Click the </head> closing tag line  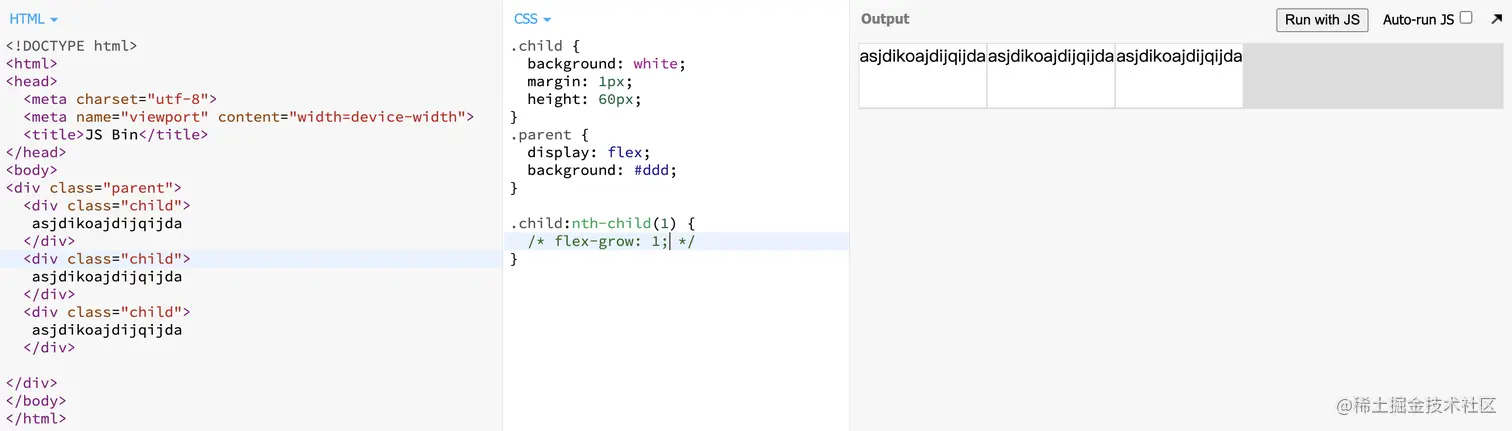(36, 152)
